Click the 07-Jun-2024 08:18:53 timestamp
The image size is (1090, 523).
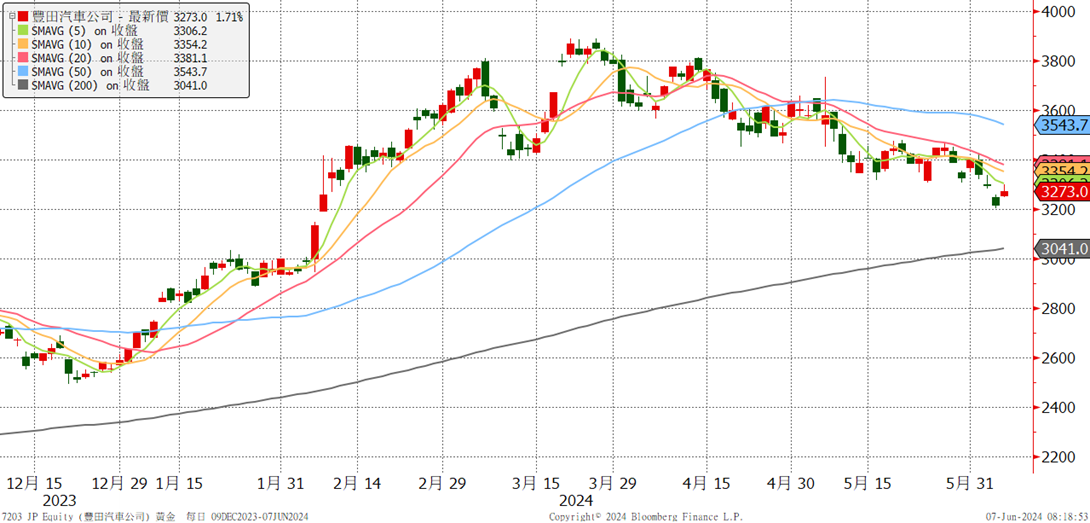coord(1038,517)
